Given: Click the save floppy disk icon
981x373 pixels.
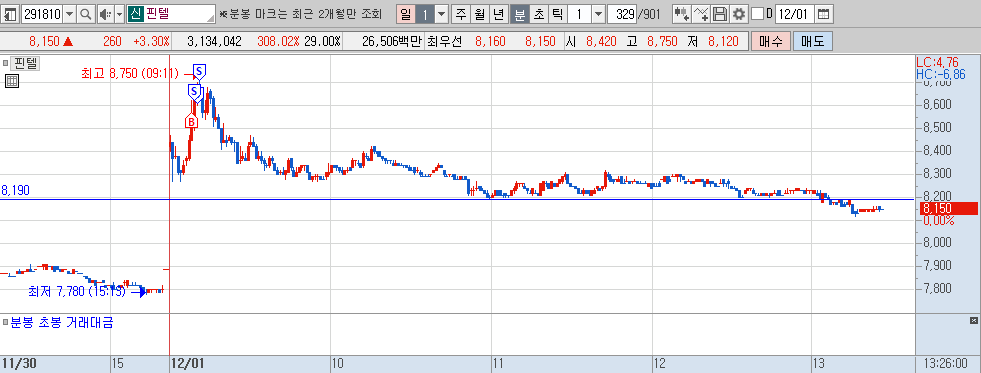Looking at the screenshot, I should click(721, 13).
